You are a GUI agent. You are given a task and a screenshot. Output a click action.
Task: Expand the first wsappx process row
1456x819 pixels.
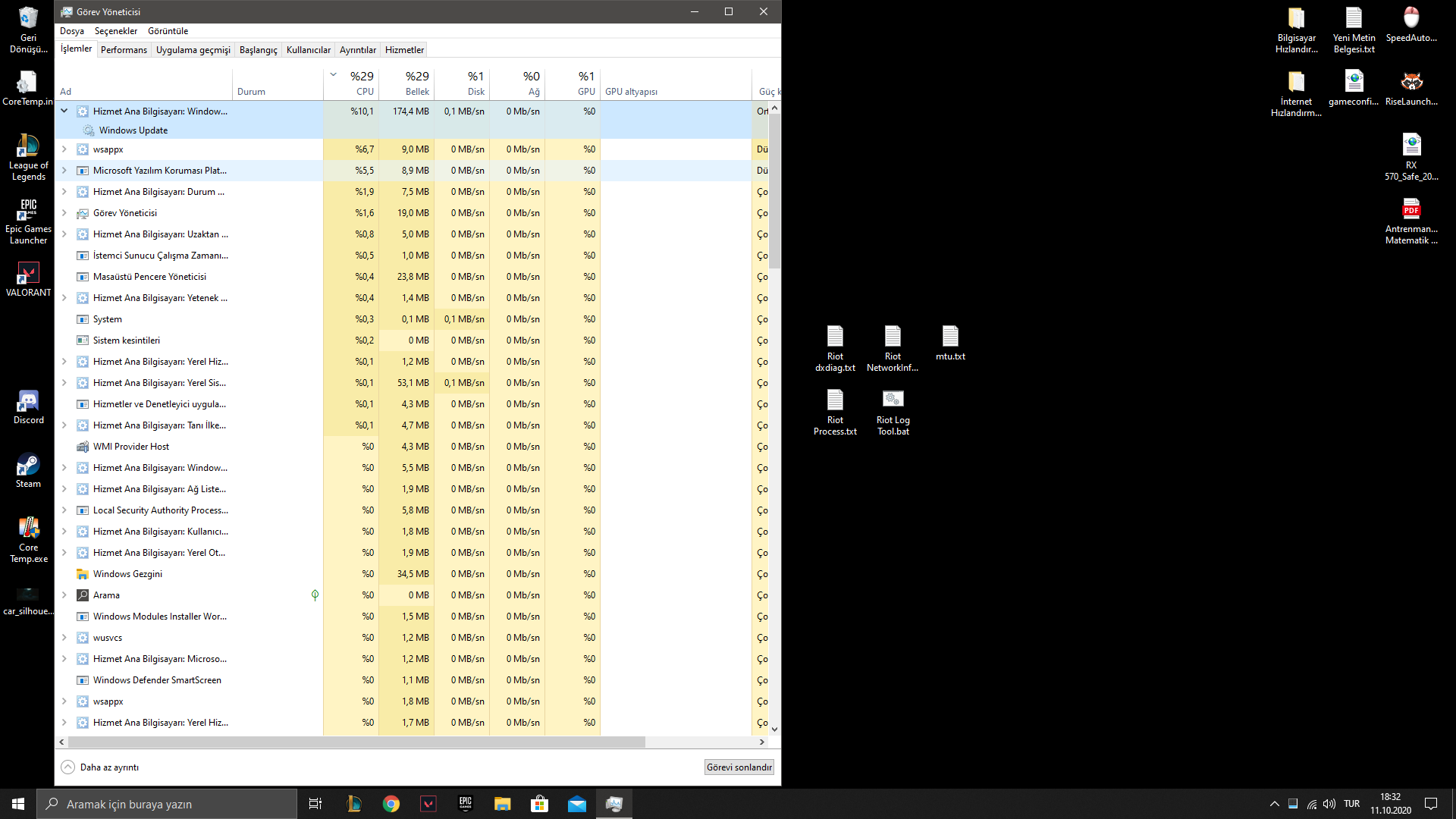tap(64, 149)
